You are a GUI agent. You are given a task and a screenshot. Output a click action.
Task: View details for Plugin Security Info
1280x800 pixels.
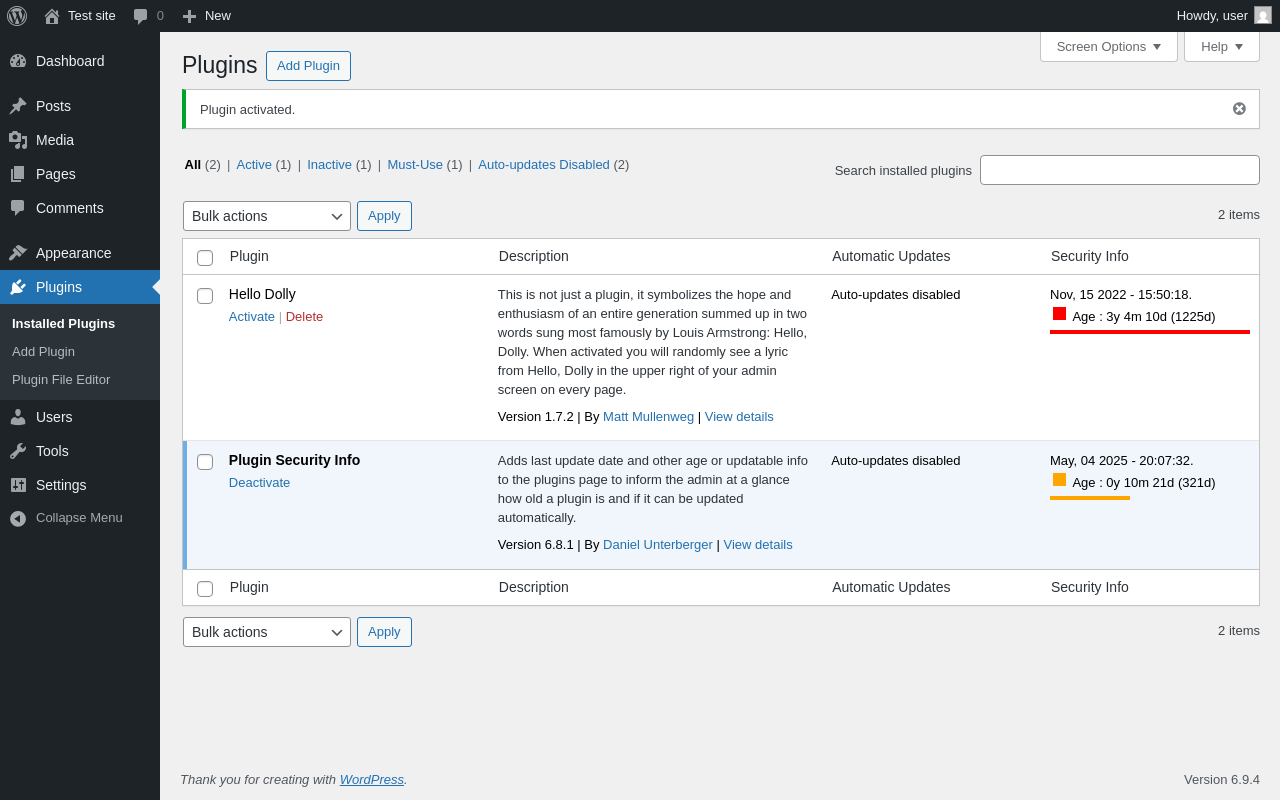point(758,545)
